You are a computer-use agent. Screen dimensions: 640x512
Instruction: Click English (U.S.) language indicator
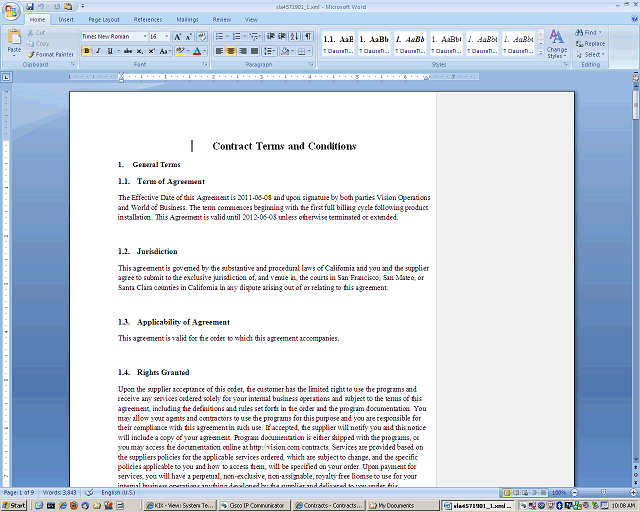tap(118, 492)
